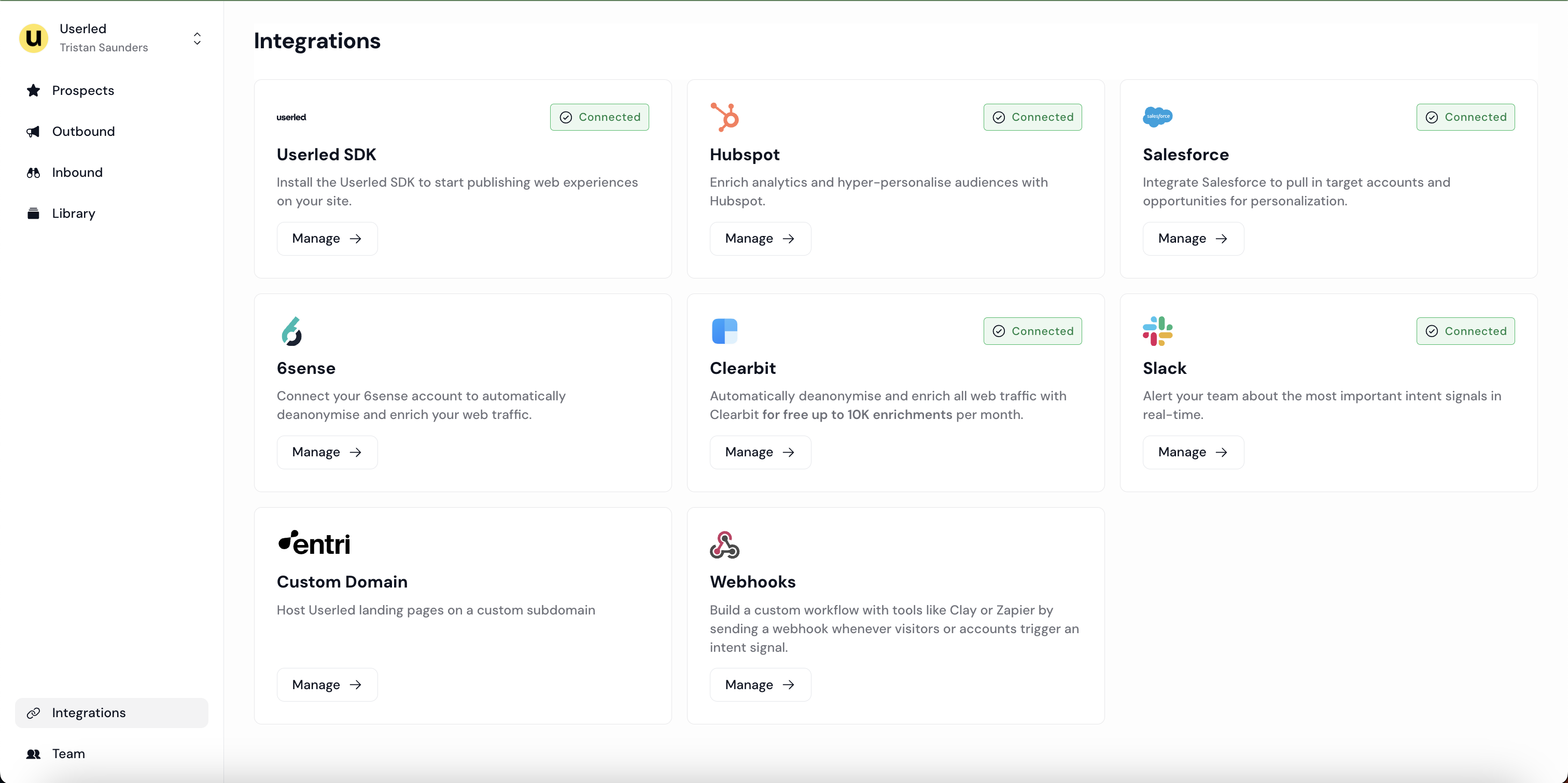Manage the Webhooks integration
This screenshot has height=783, width=1568.
(x=760, y=685)
